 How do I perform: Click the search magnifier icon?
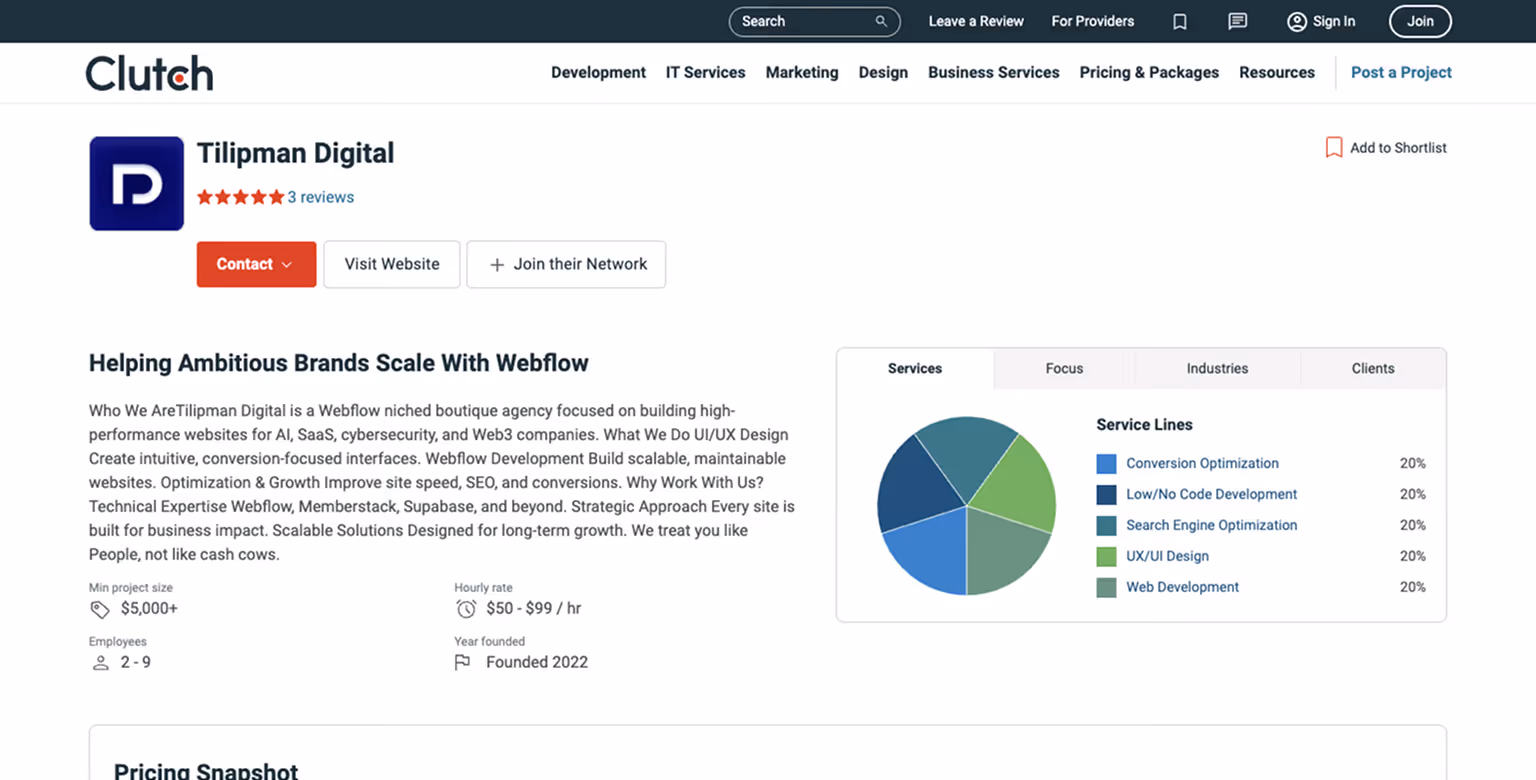(881, 21)
